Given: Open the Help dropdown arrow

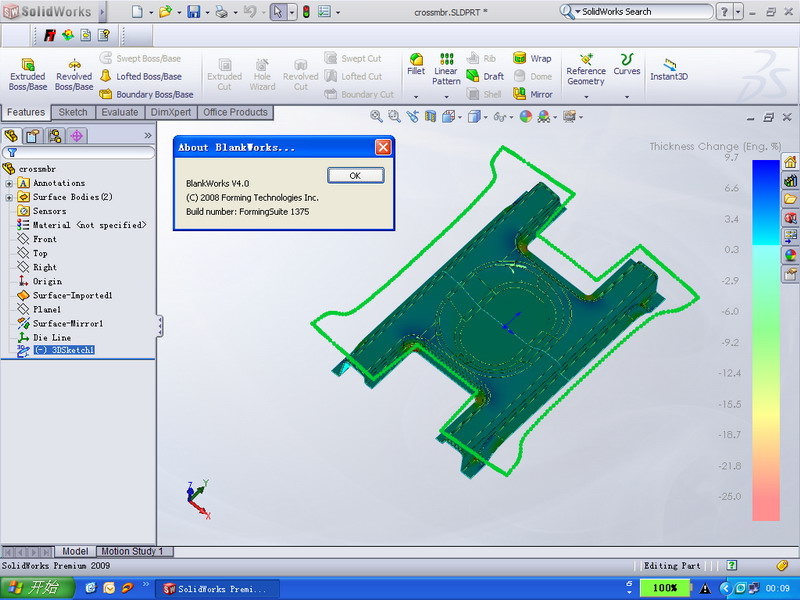Looking at the screenshot, I should pos(738,12).
